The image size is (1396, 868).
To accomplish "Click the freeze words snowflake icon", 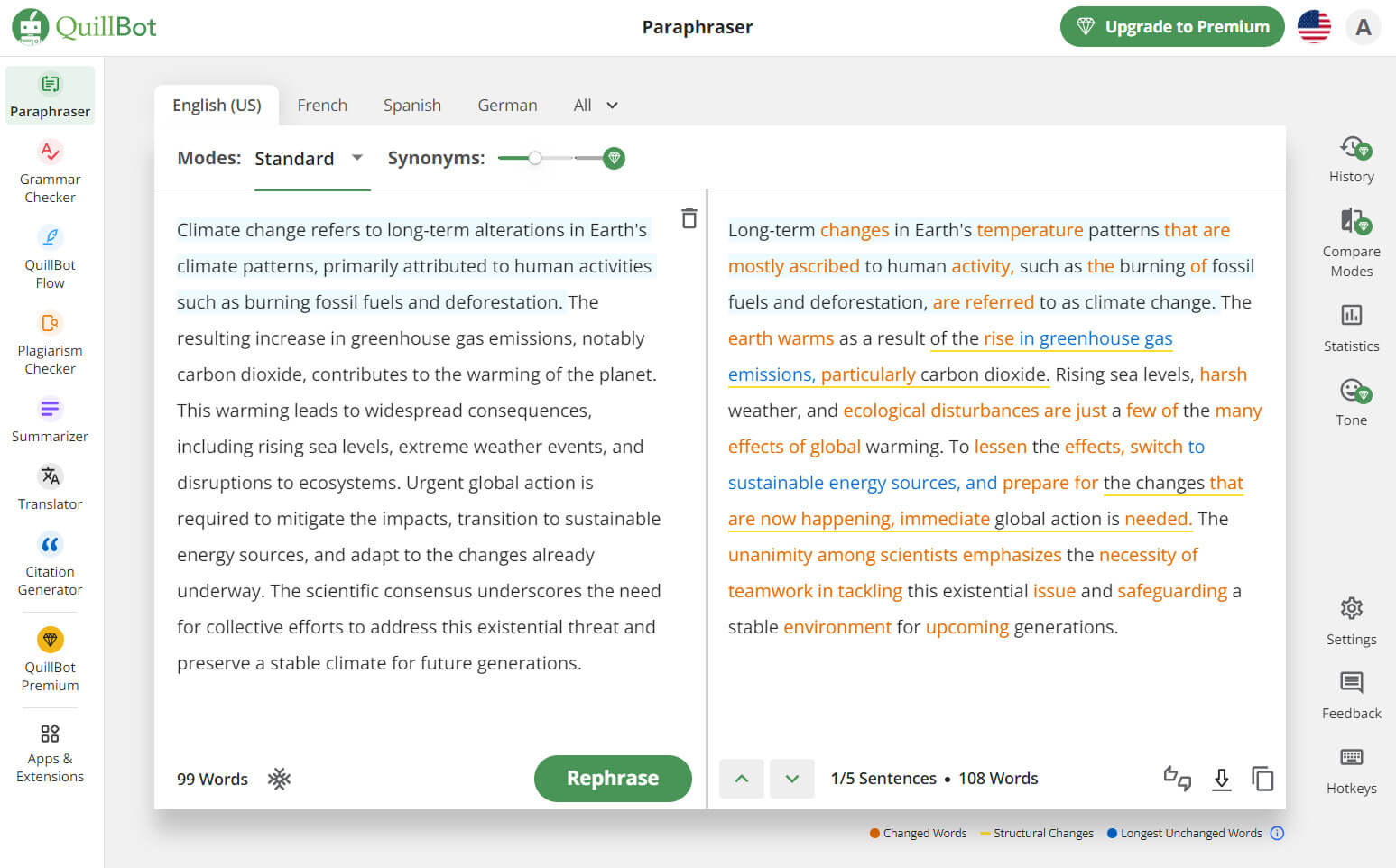I will 279,779.
